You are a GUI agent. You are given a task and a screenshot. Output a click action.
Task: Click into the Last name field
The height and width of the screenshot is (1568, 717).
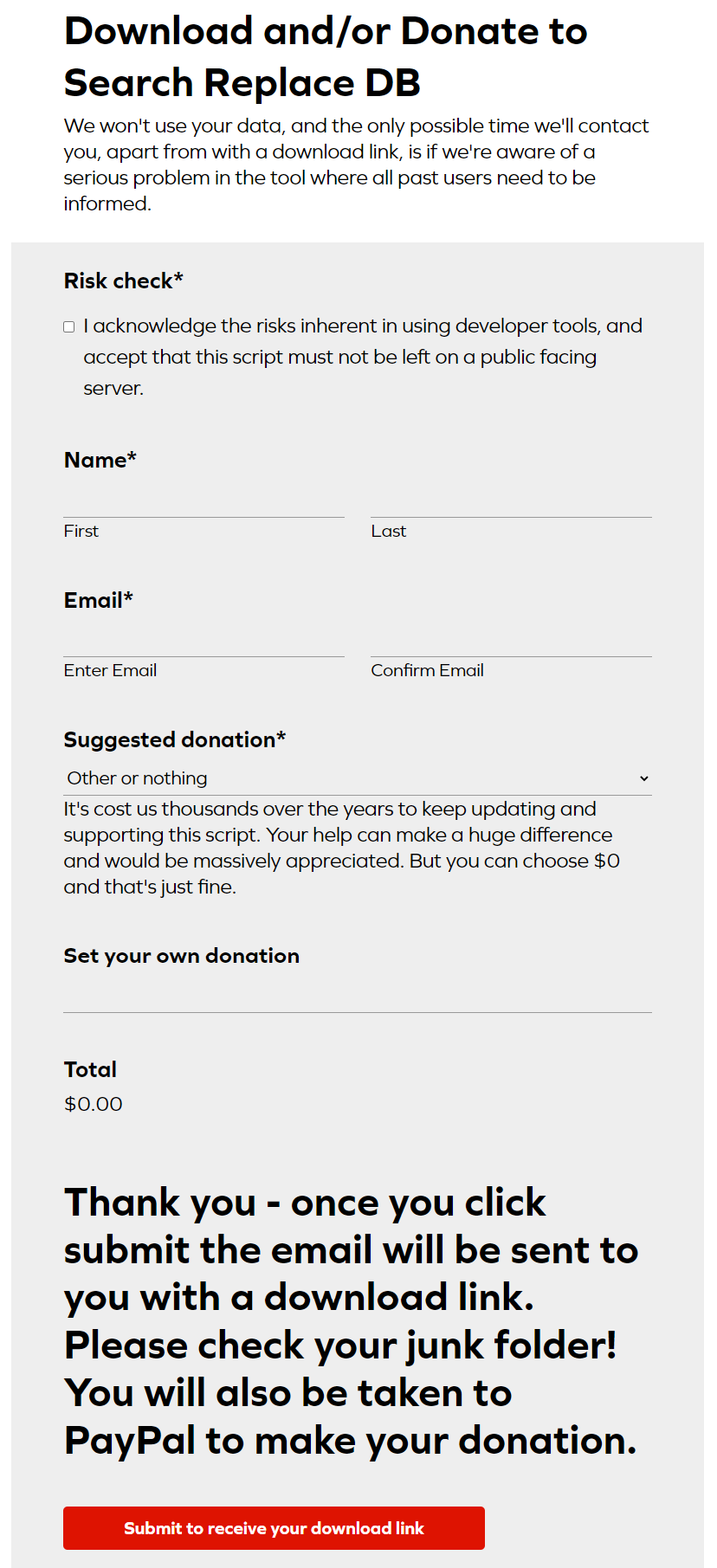[x=511, y=501]
